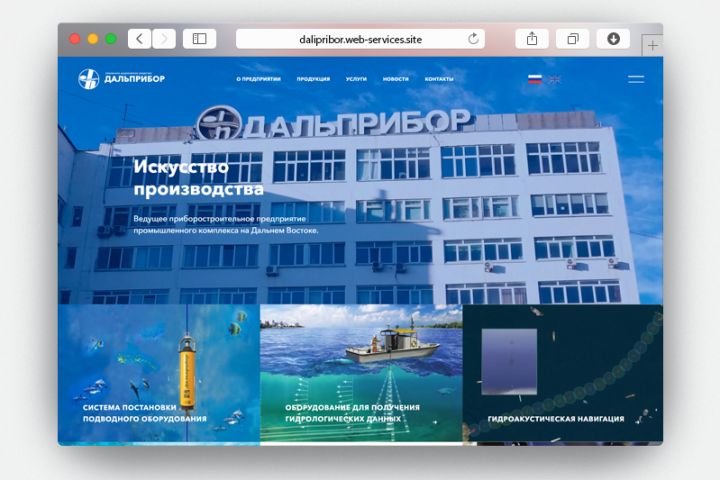Reload the page using the refresh icon
Screen dimensions: 720x480
click(x=473, y=39)
